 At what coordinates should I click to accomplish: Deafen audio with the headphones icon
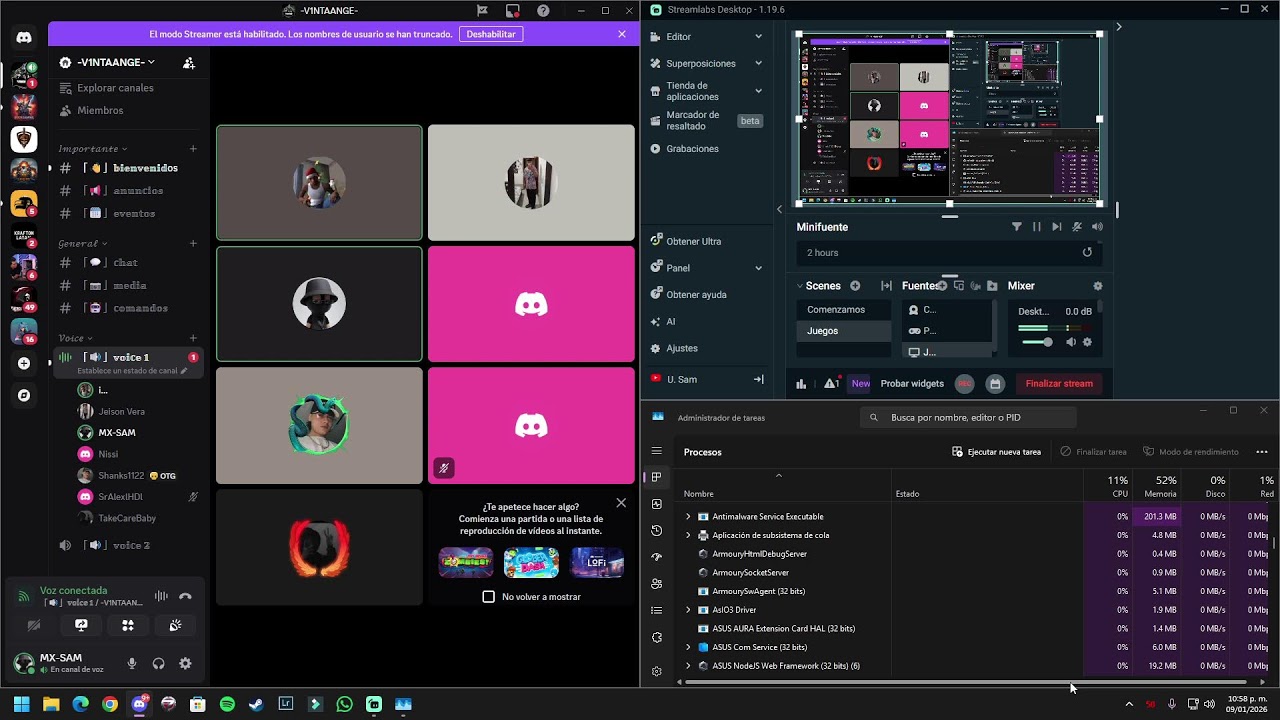pos(158,663)
